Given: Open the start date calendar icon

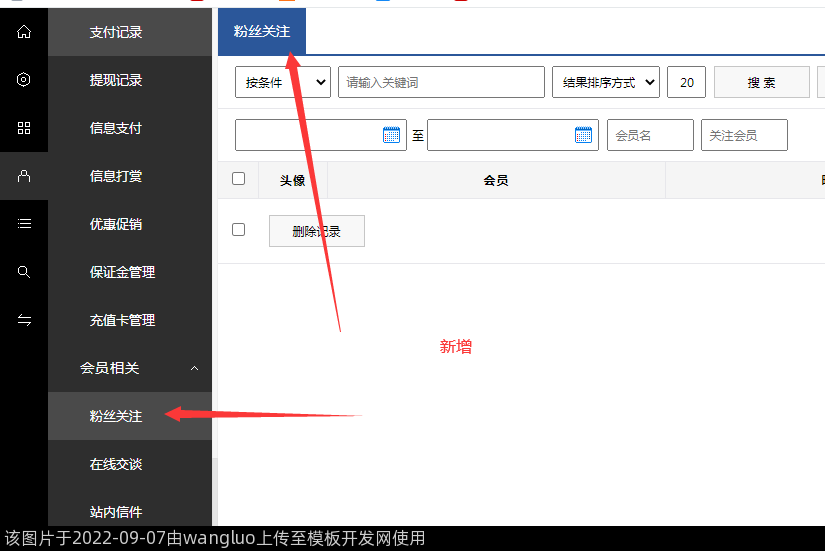Looking at the screenshot, I should (x=391, y=135).
